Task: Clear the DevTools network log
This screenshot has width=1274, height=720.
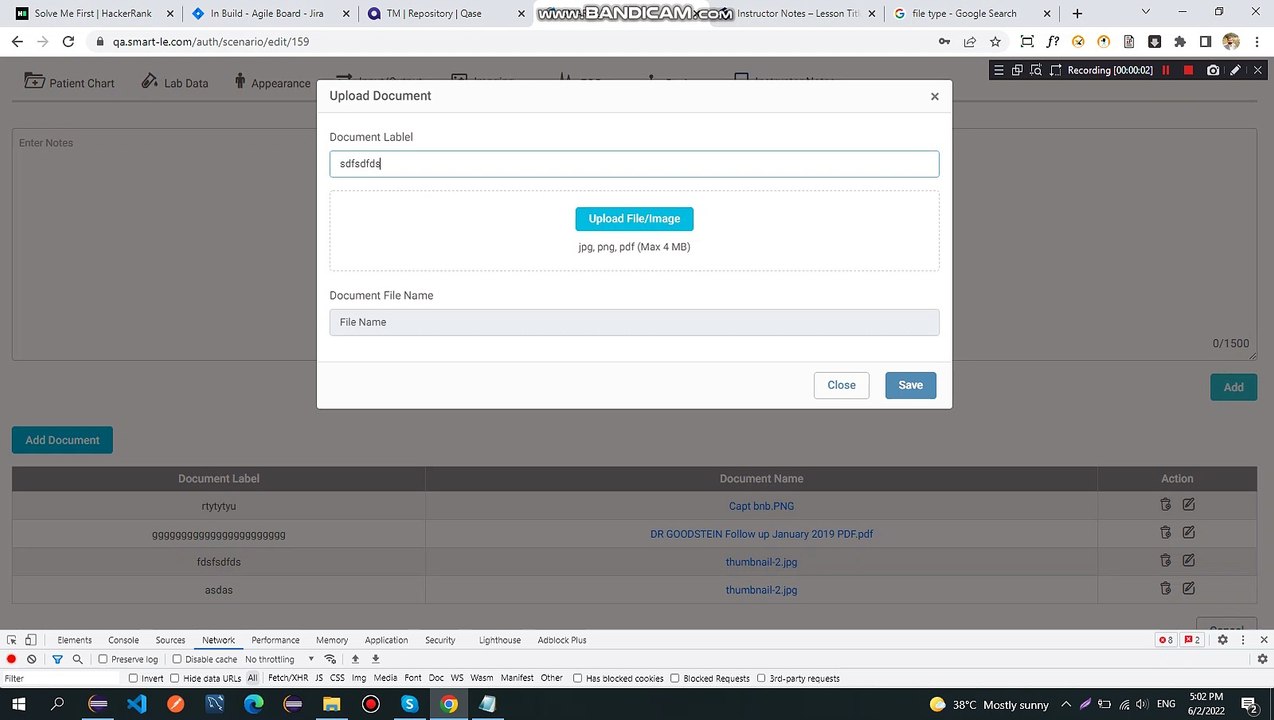Action: tap(32, 659)
